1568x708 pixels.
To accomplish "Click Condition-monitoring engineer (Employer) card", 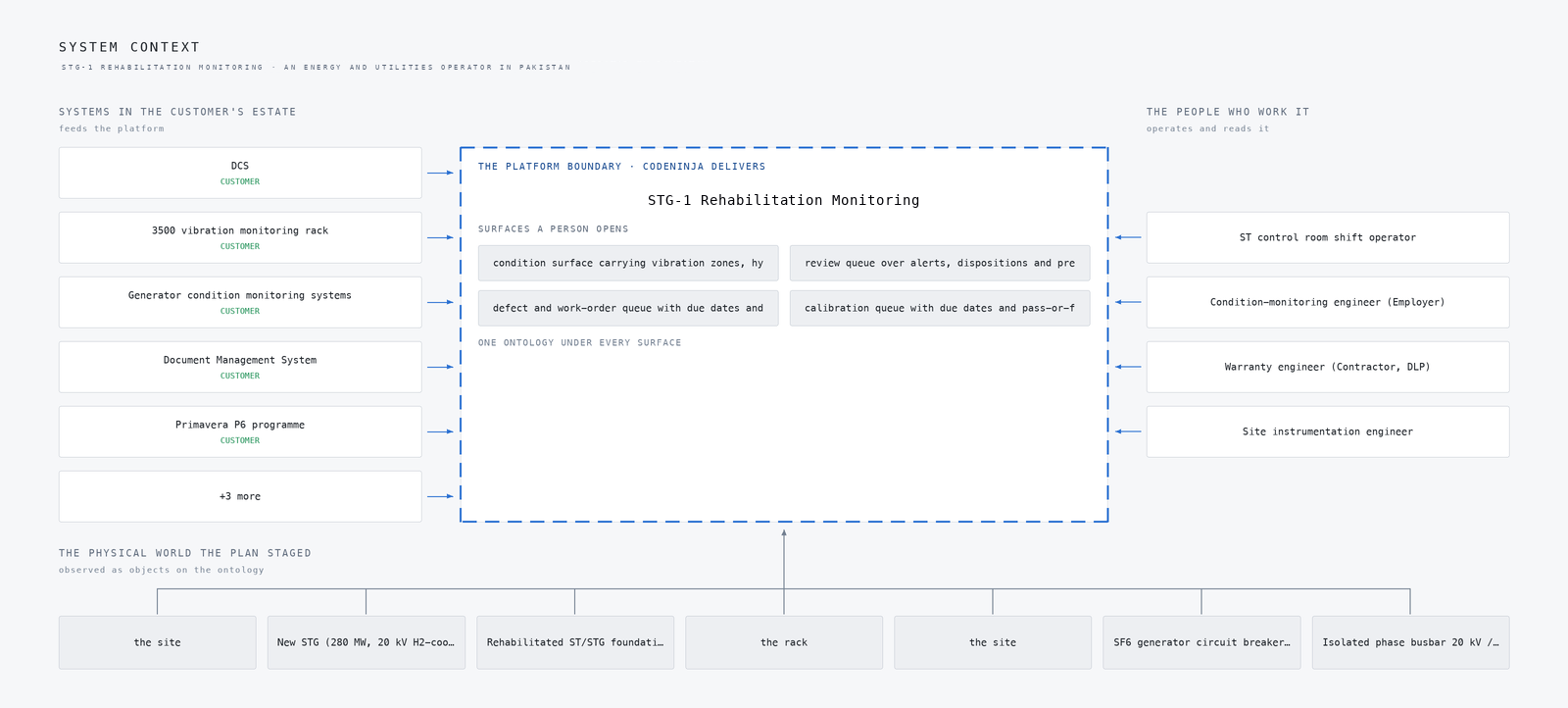I will (1328, 302).
